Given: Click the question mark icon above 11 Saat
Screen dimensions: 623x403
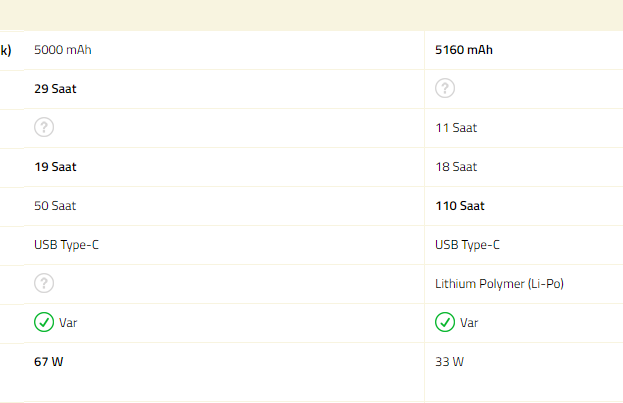Looking at the screenshot, I should tap(445, 88).
